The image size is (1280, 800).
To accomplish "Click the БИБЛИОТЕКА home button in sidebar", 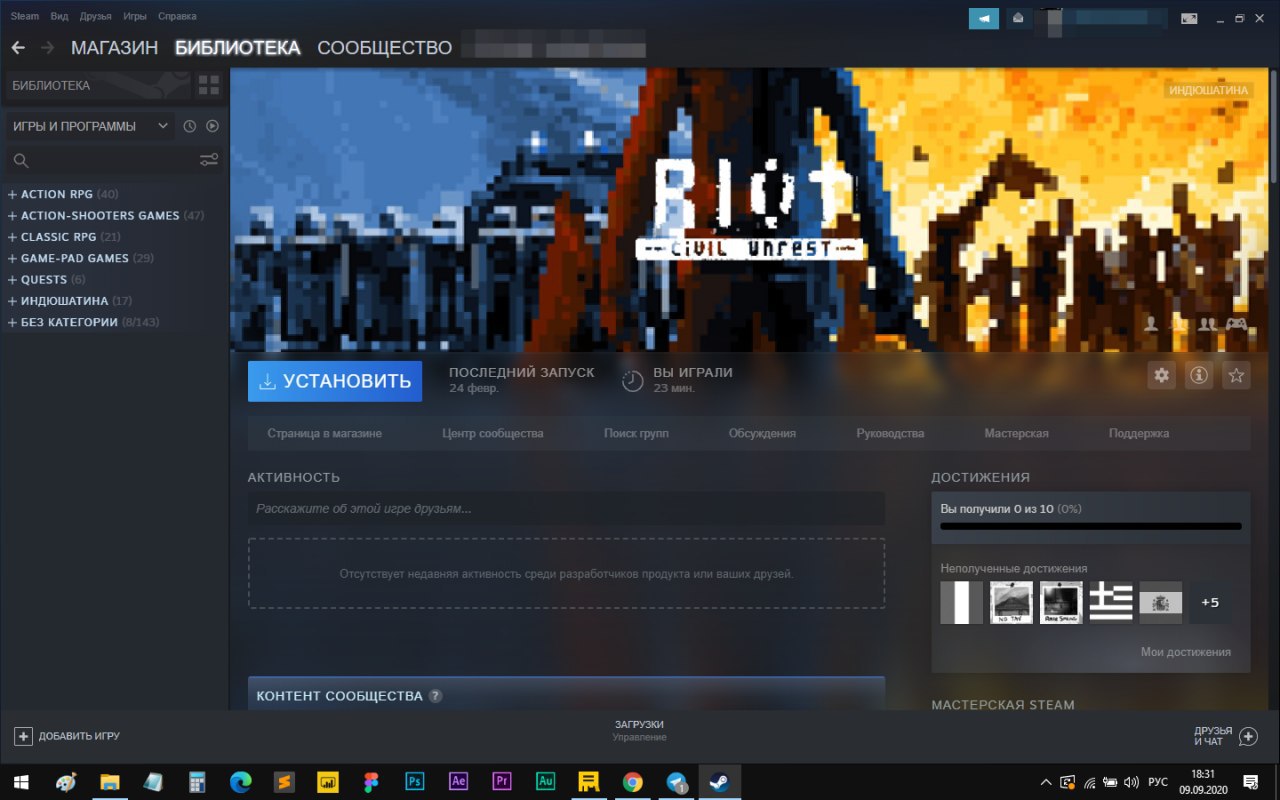I will point(98,85).
